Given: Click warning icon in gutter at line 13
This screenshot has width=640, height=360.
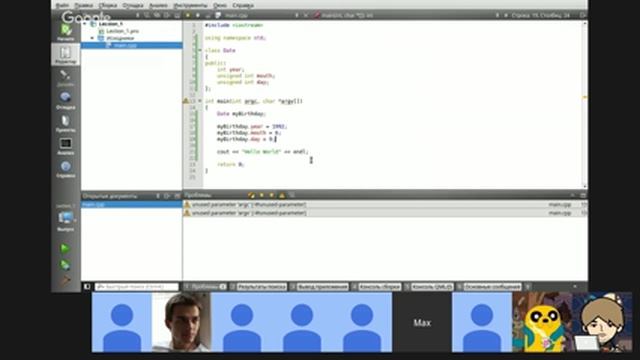Looking at the screenshot, I should 186,101.
